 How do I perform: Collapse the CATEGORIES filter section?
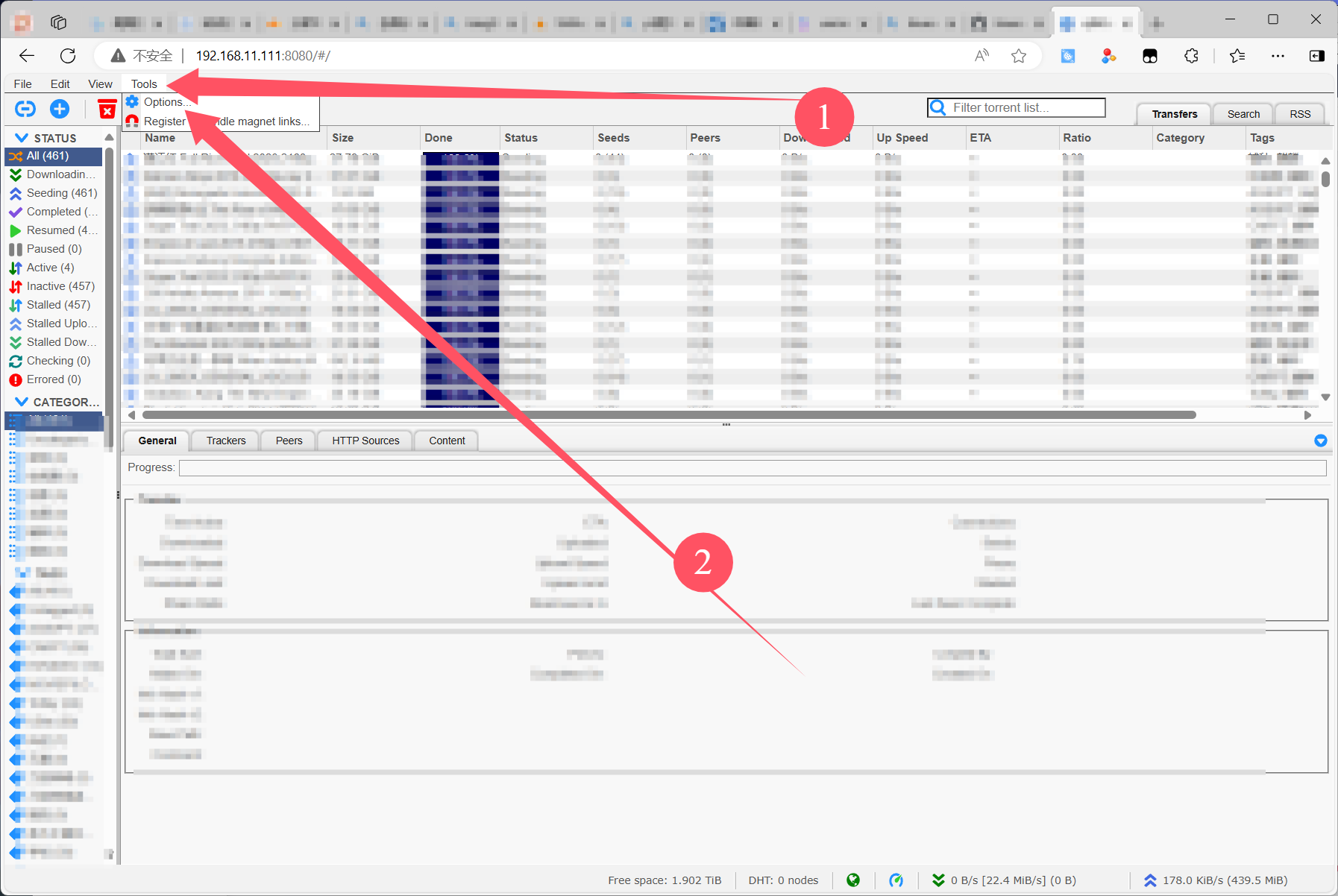22,402
